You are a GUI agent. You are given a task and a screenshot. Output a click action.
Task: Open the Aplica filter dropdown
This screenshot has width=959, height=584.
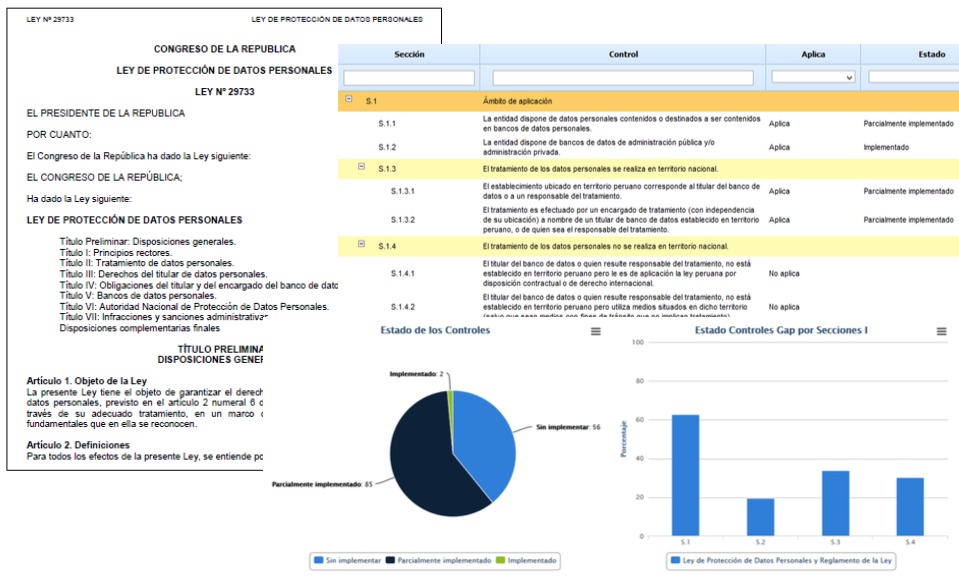point(813,78)
